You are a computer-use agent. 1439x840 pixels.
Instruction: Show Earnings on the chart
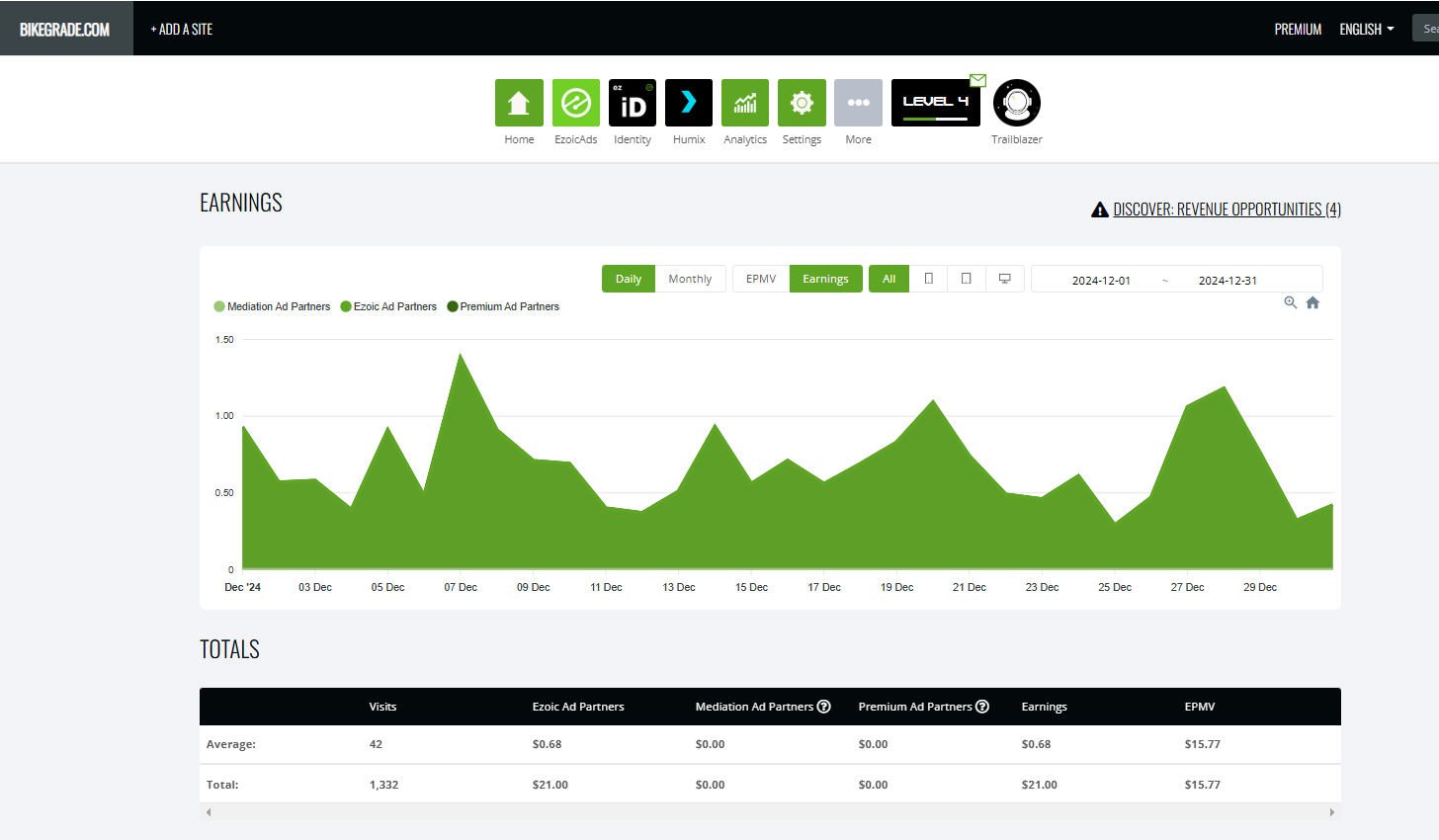click(825, 279)
